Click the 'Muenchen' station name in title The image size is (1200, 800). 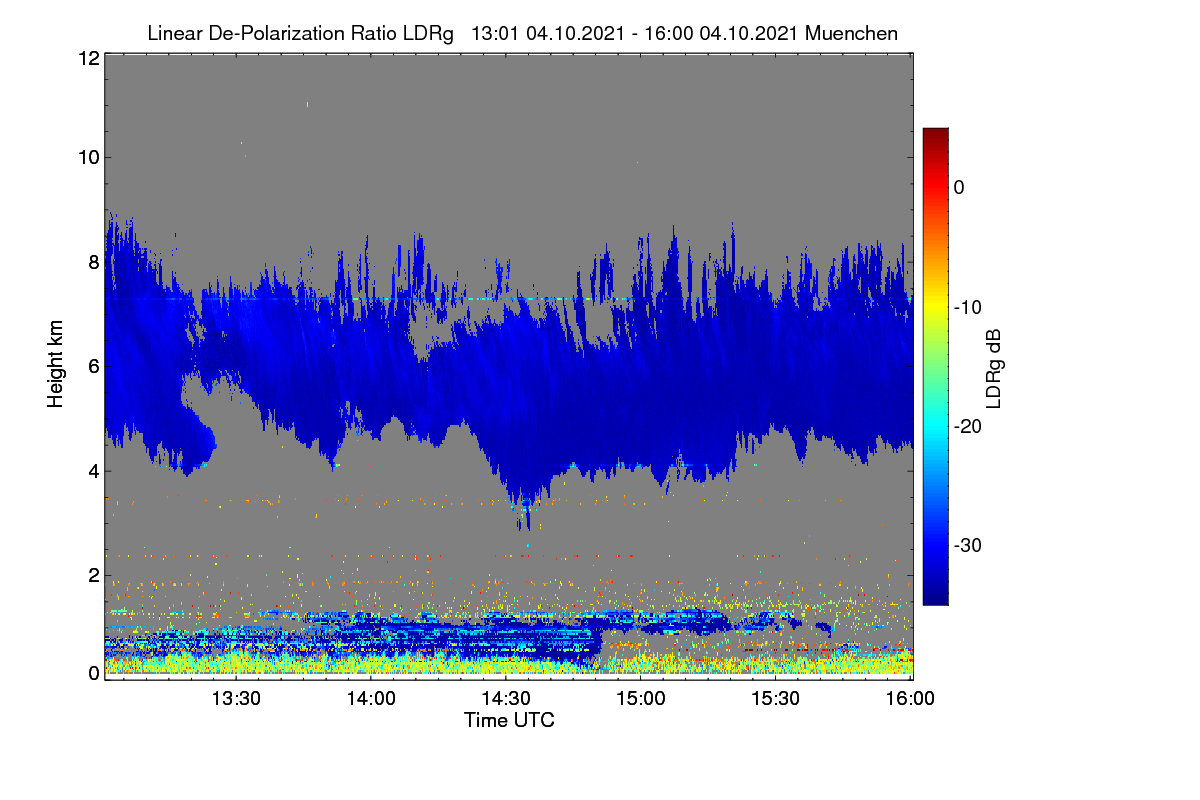851,33
